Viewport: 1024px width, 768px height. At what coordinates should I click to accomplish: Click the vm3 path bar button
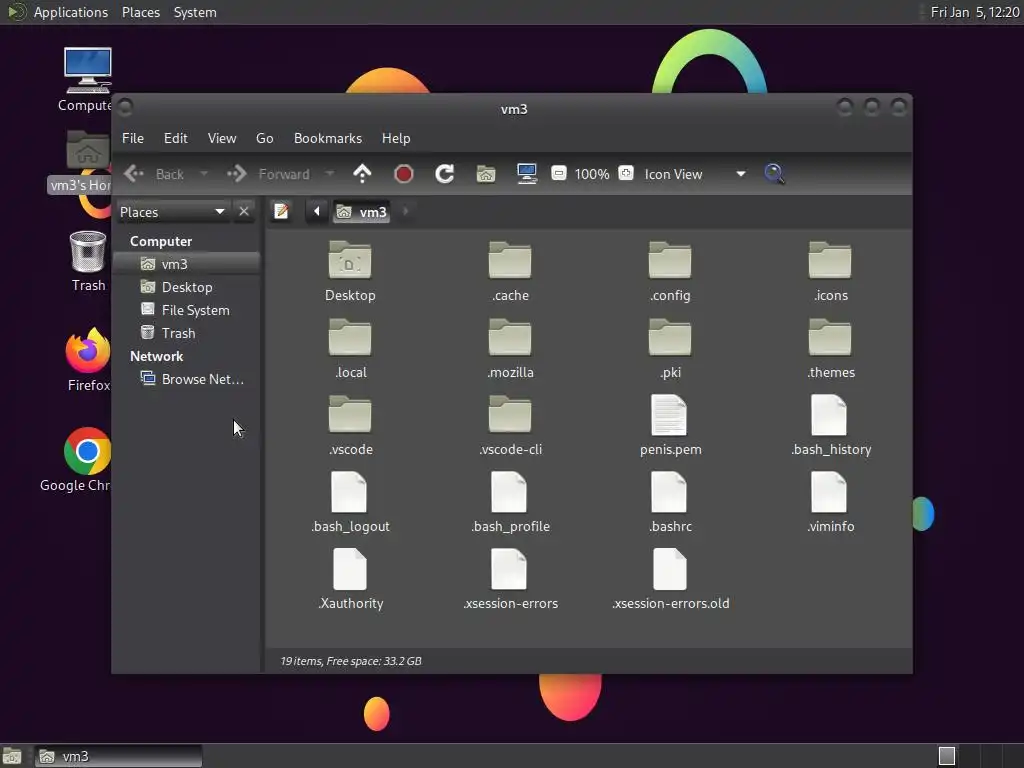361,212
